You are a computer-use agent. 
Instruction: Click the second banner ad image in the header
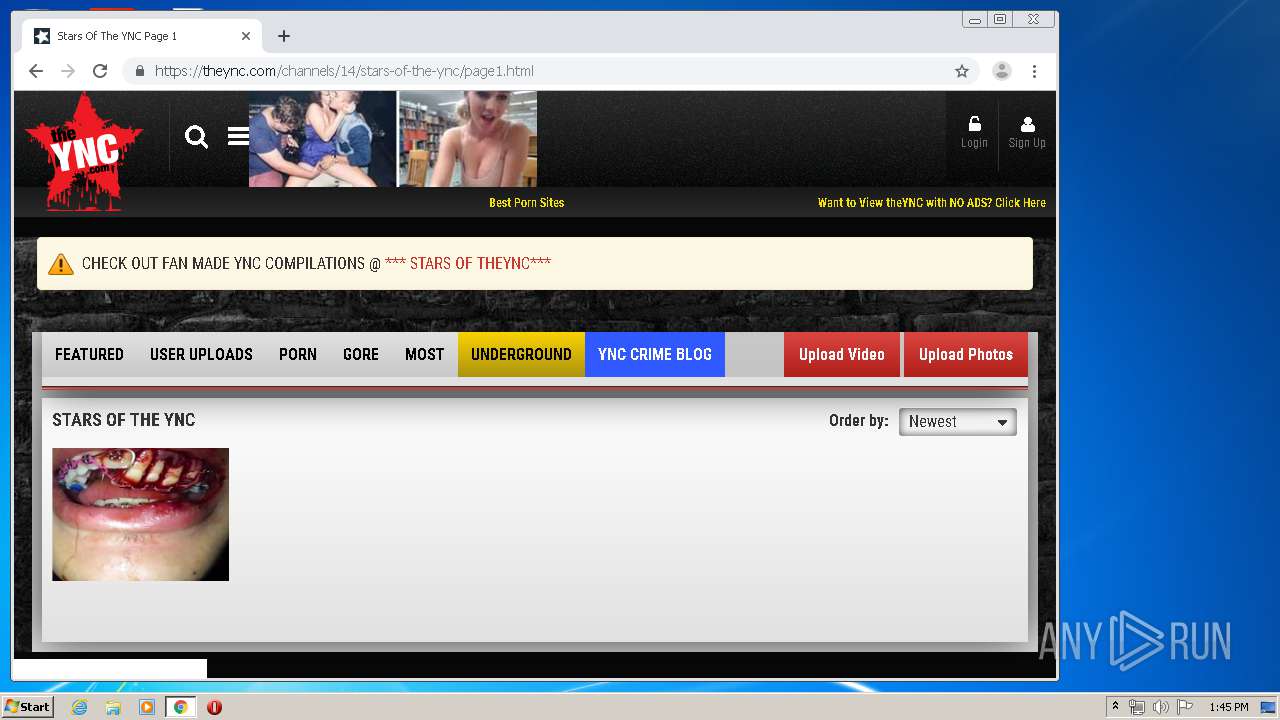(x=468, y=139)
